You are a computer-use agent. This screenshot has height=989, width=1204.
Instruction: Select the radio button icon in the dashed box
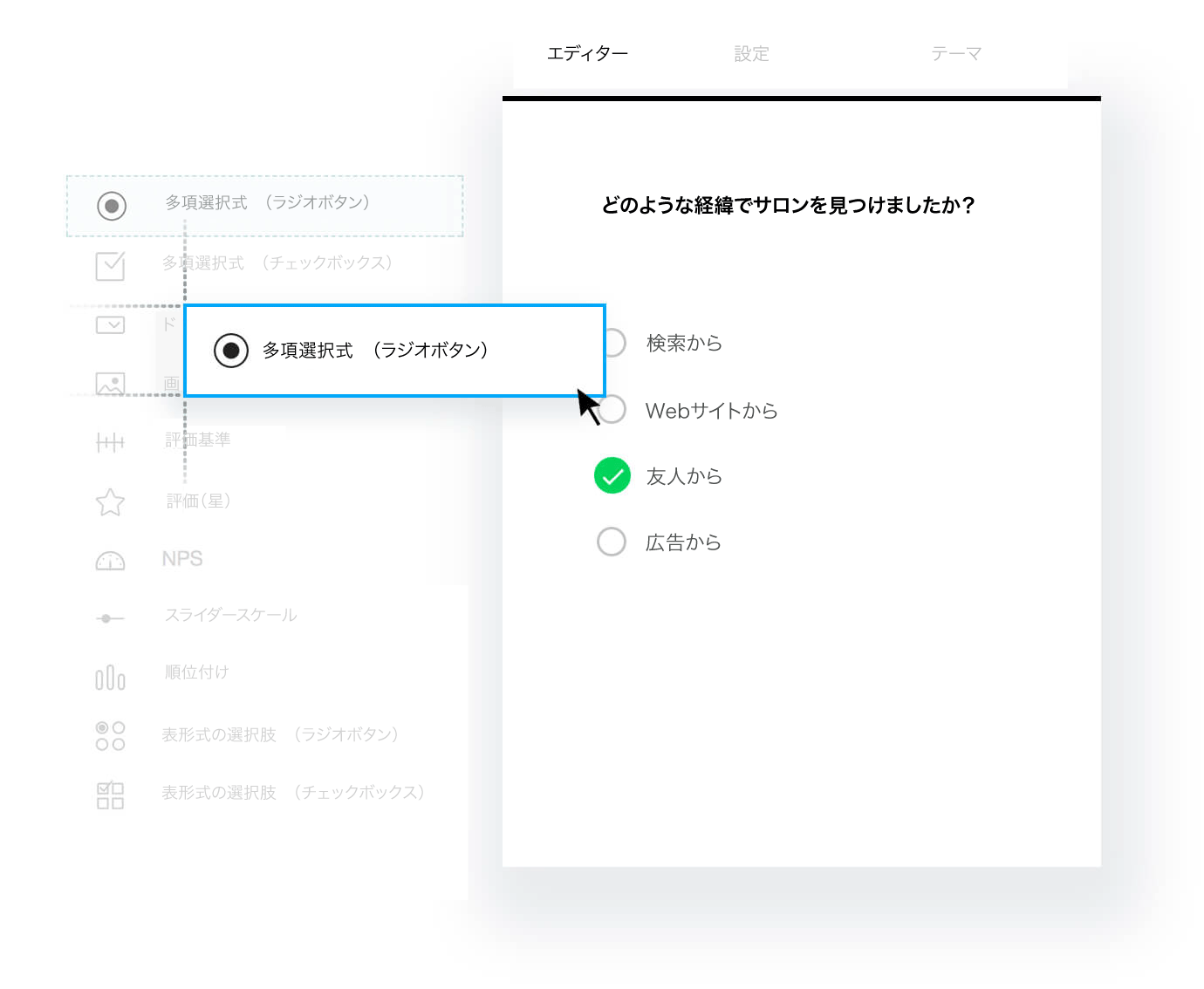point(112,206)
